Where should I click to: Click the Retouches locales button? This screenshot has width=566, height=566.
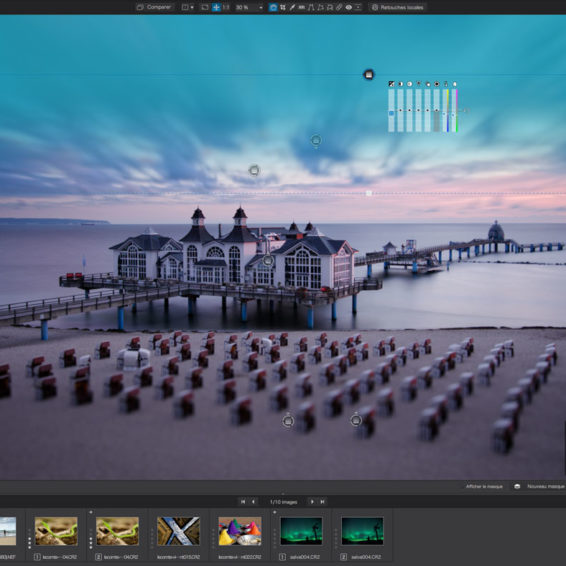click(397, 7)
